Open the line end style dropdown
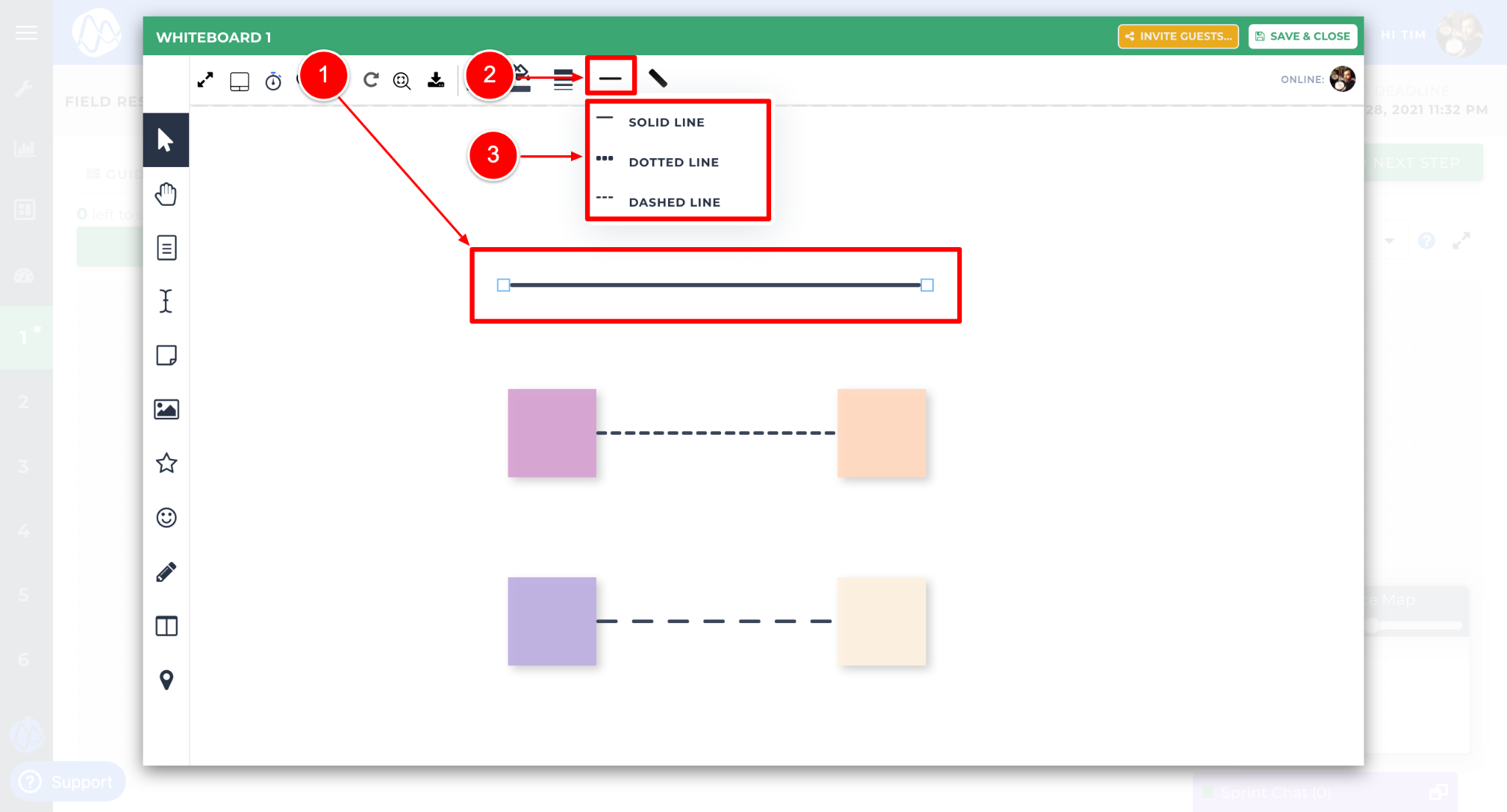Screen dimensions: 1507x812 (x=658, y=78)
